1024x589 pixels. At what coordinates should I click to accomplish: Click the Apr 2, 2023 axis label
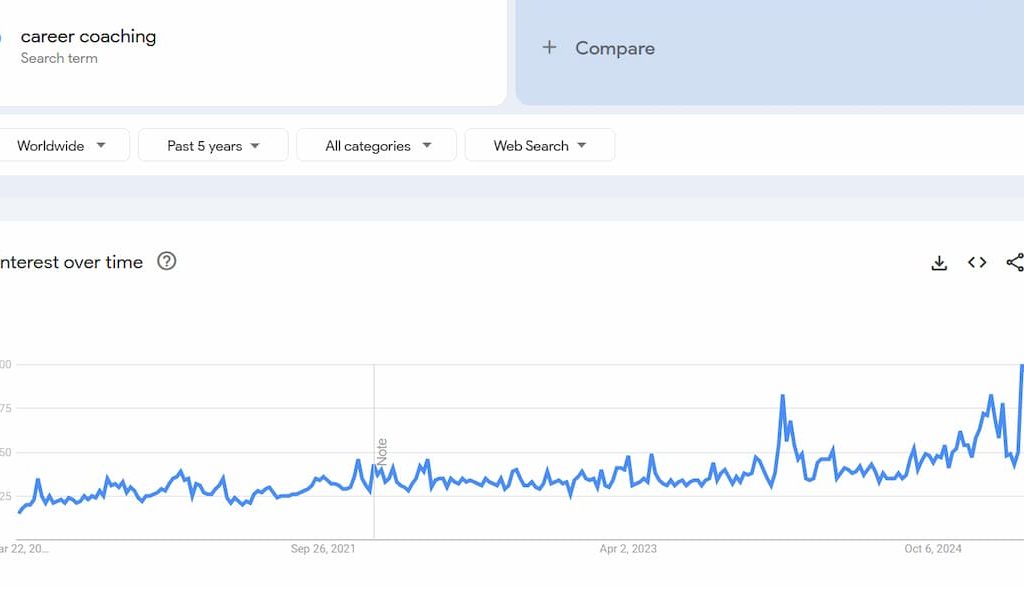tap(628, 549)
